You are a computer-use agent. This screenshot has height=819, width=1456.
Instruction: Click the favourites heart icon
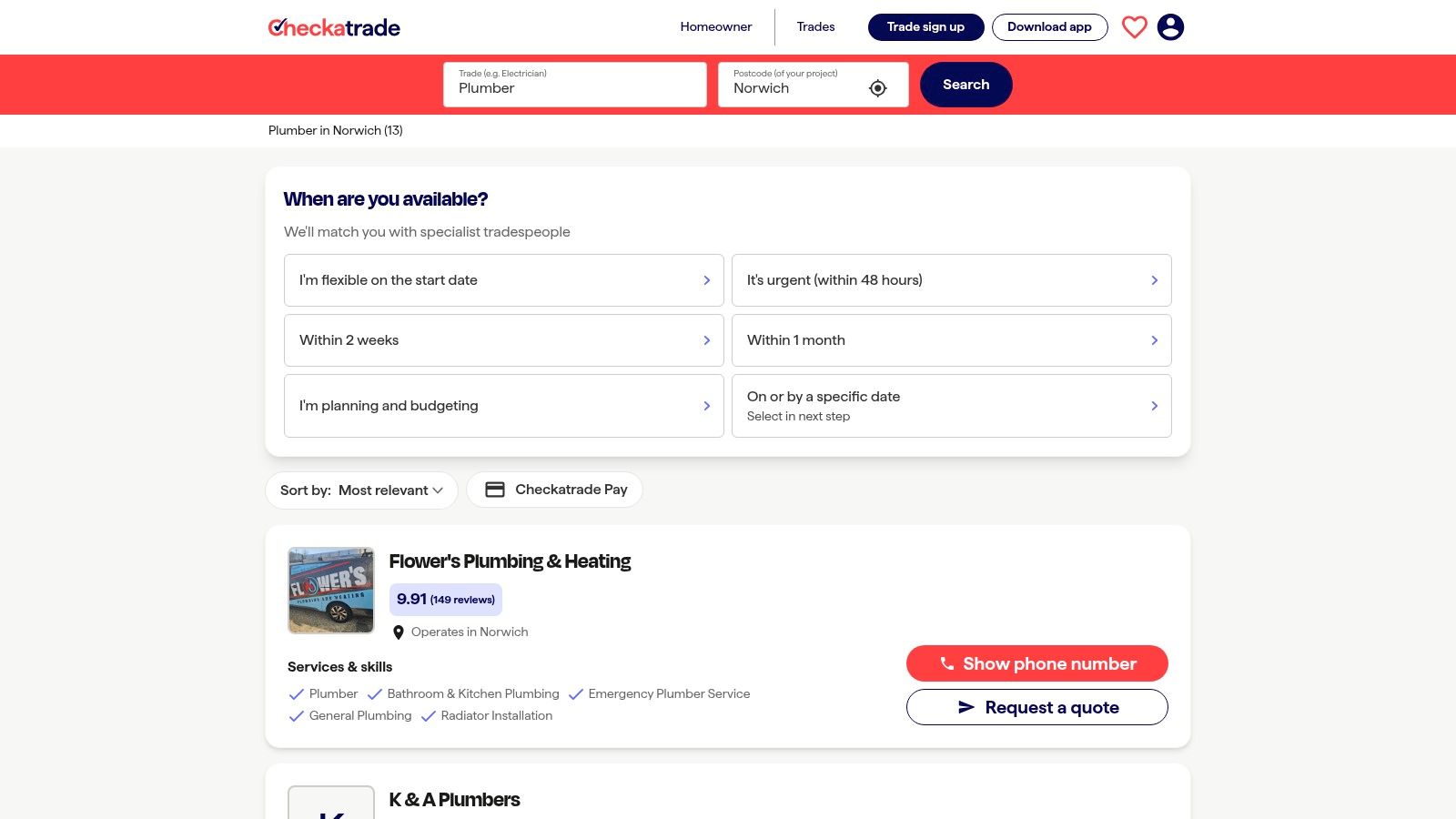click(1134, 27)
